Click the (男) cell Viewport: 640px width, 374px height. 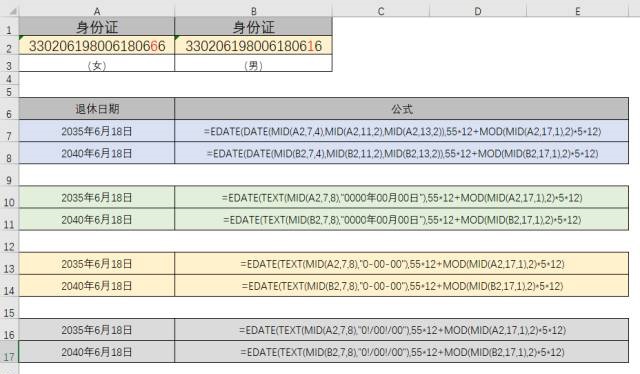[253, 65]
